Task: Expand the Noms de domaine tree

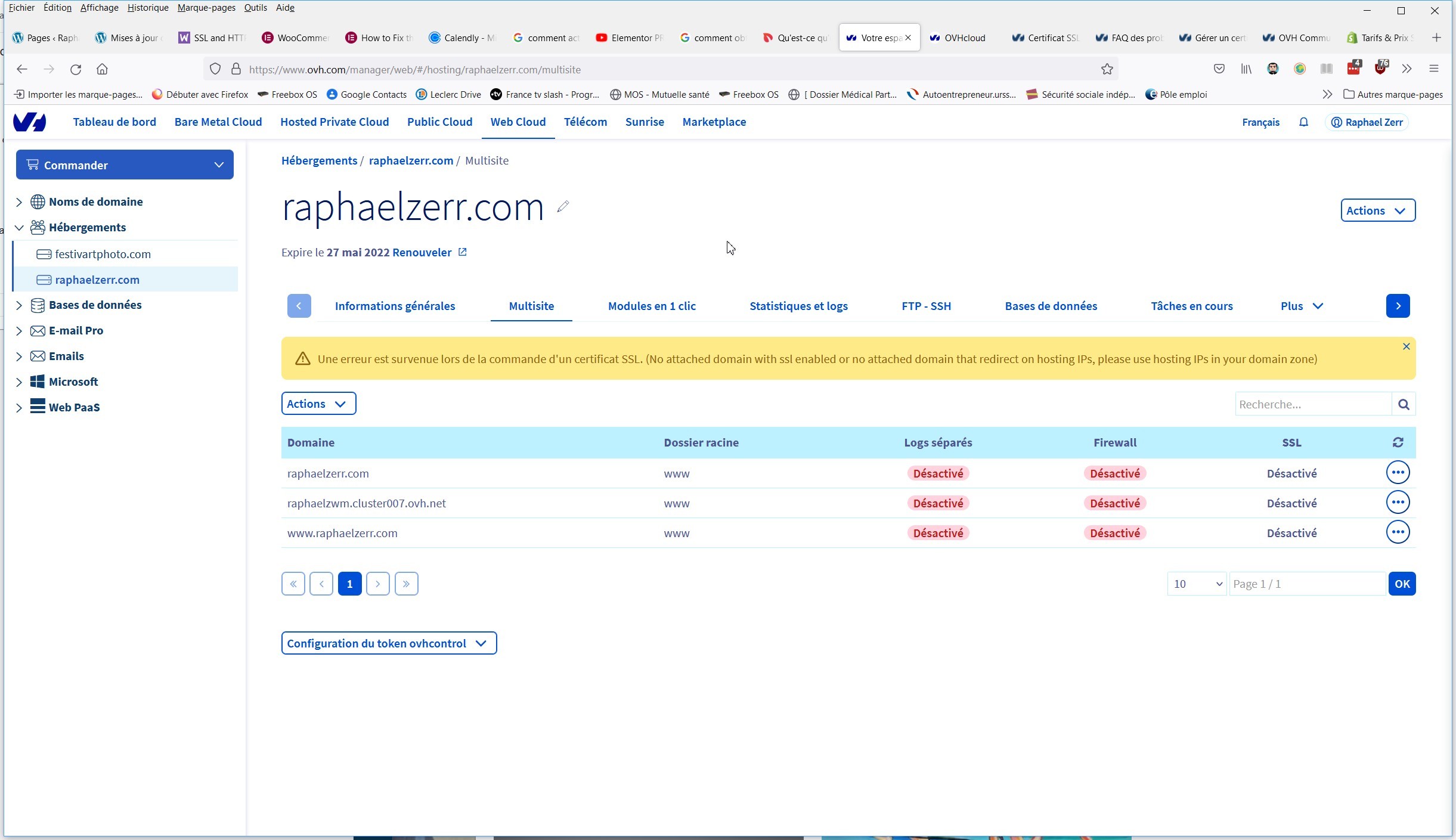Action: 19,202
